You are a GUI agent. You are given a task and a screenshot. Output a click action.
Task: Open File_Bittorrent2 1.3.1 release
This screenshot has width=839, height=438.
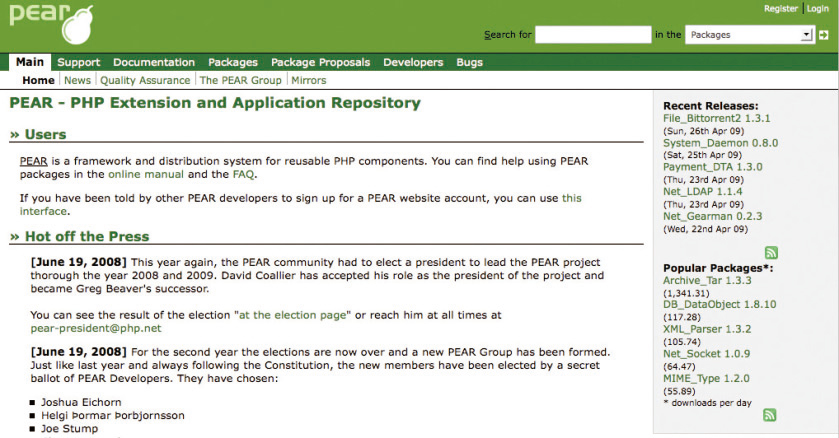coord(716,118)
